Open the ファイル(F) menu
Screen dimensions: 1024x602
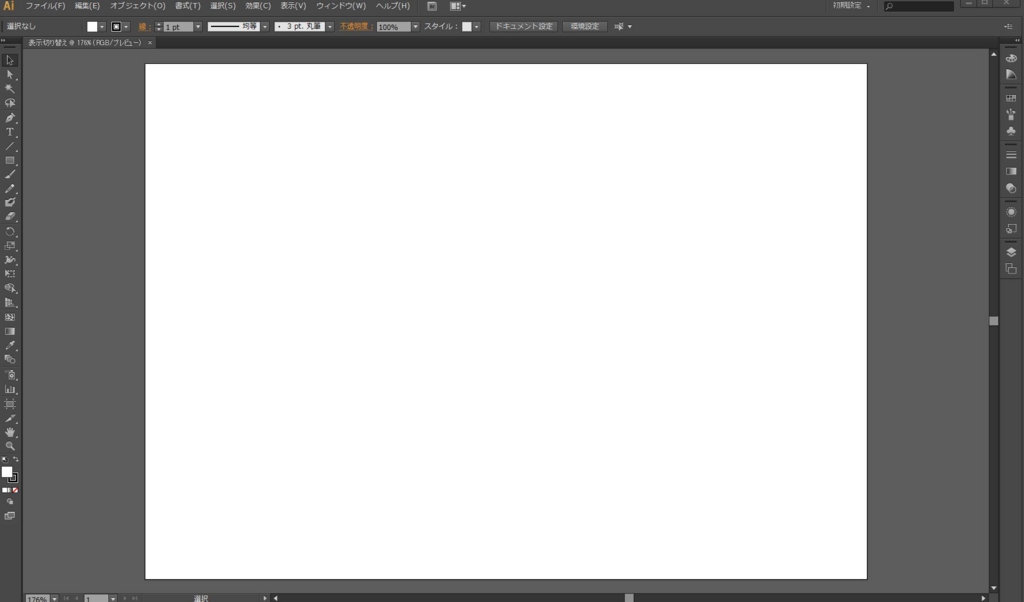point(45,6)
